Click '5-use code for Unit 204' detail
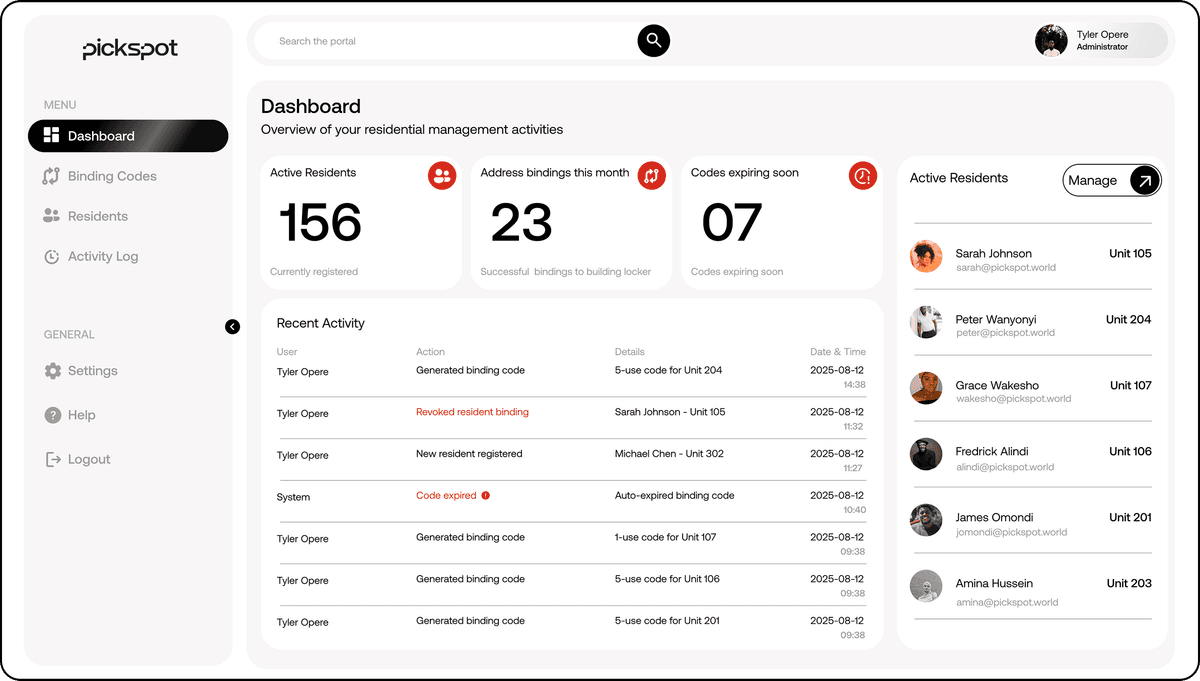1200x681 pixels. (668, 370)
